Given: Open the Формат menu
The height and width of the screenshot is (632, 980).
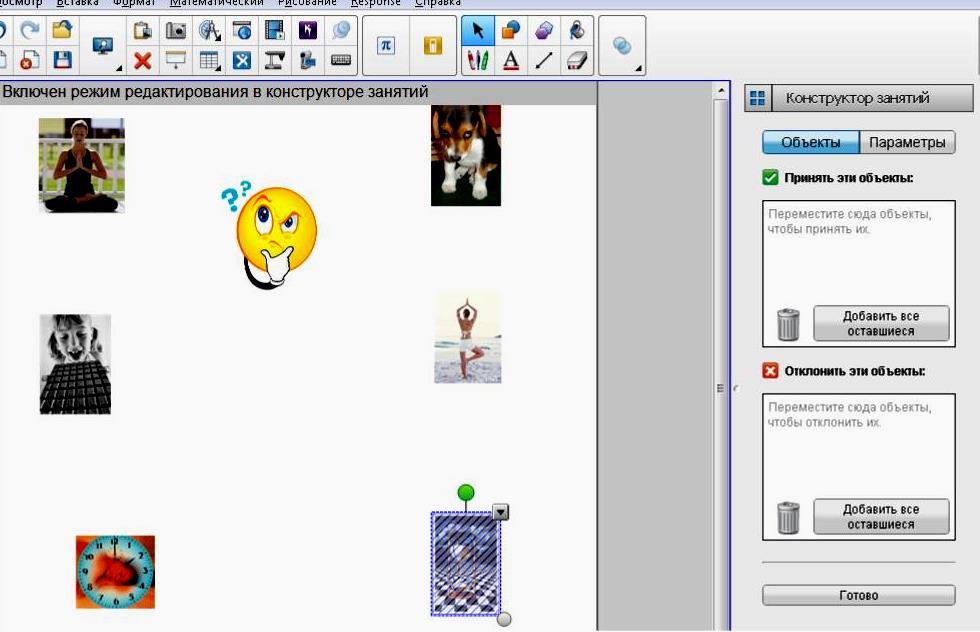Looking at the screenshot, I should pos(134,3).
